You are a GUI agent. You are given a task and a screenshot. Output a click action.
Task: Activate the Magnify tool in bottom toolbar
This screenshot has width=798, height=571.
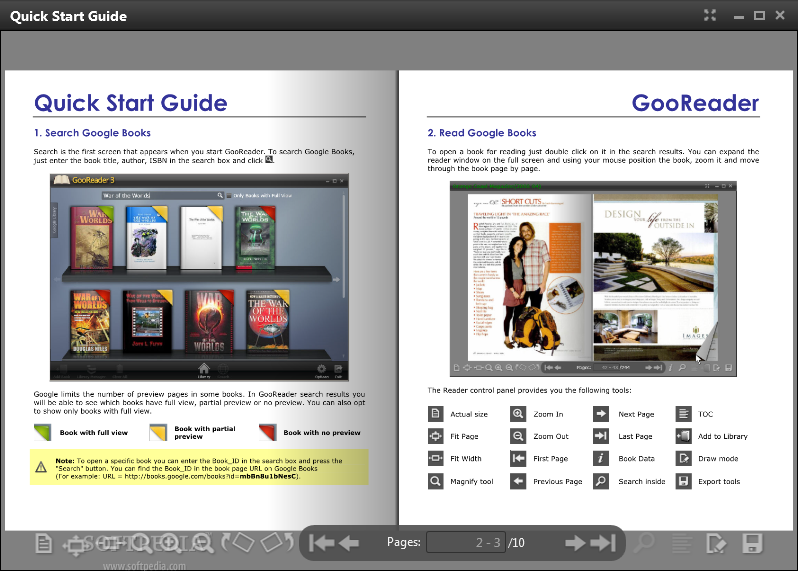point(141,543)
